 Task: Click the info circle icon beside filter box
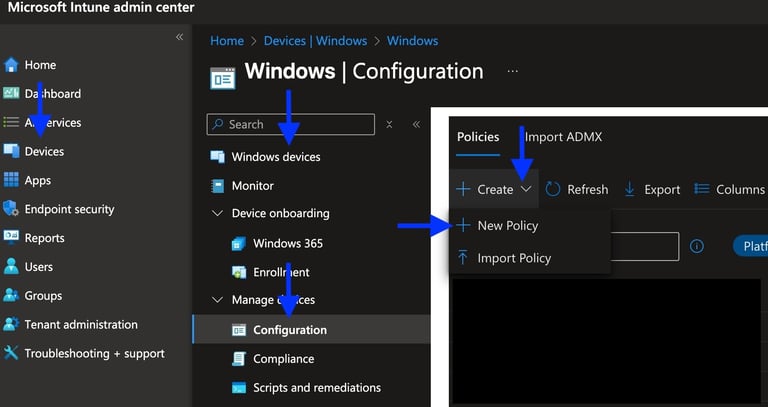(696, 246)
